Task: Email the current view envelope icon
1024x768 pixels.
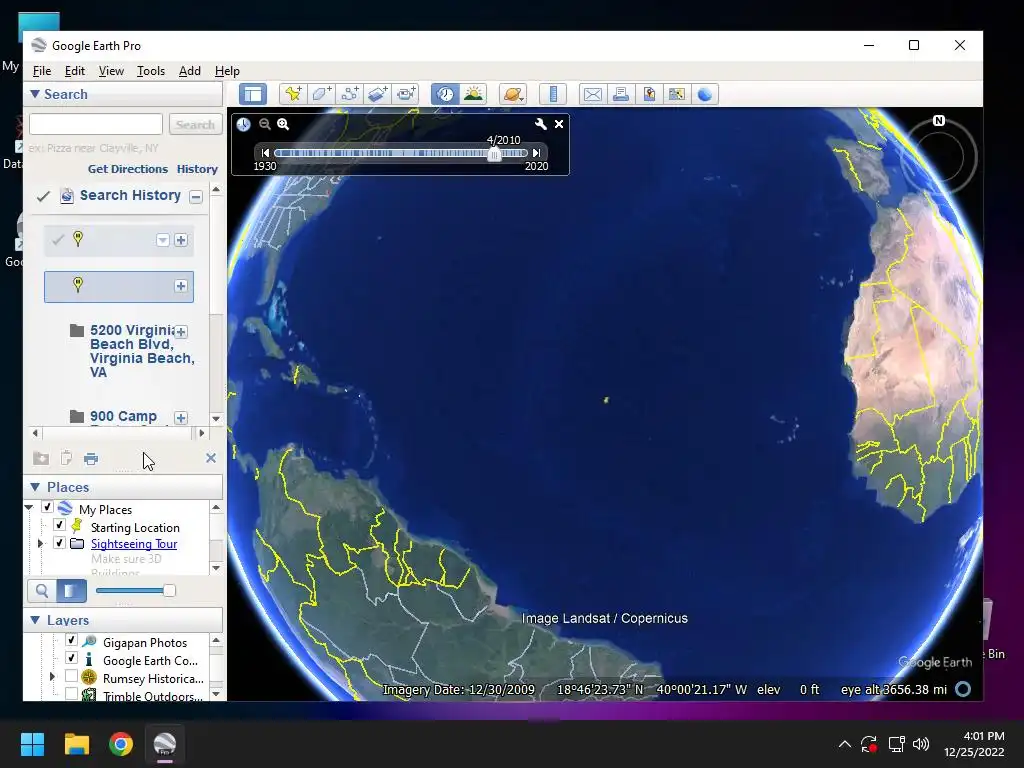Action: click(x=592, y=94)
